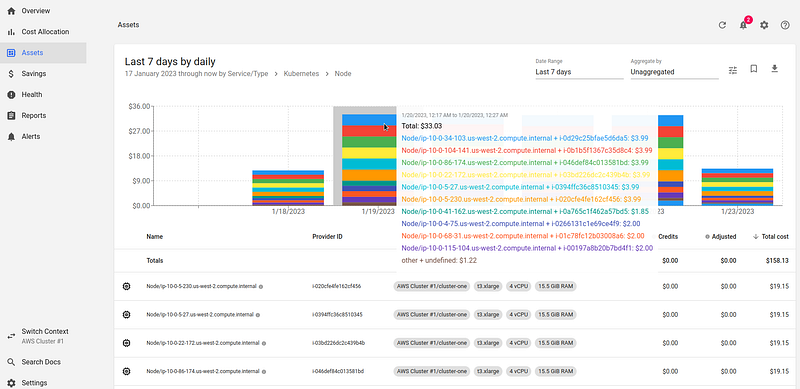This screenshot has width=800, height=389.
Task: Click provider ID i-046def84c013581bd
Action: (x=338, y=371)
